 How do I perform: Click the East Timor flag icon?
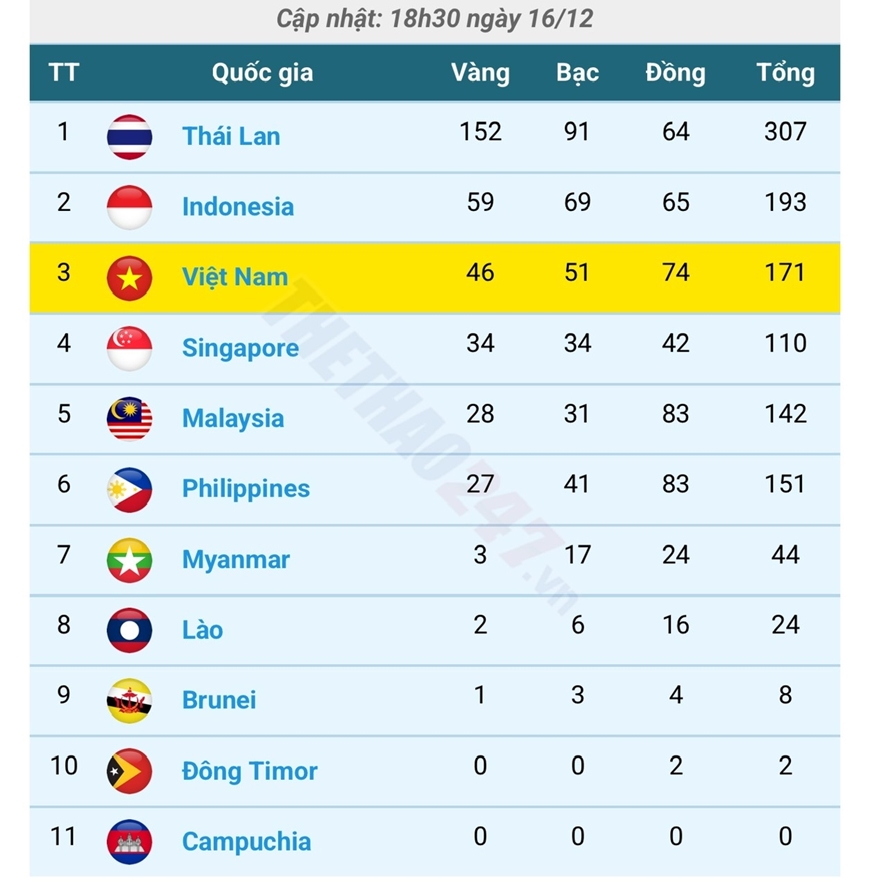coord(130,771)
